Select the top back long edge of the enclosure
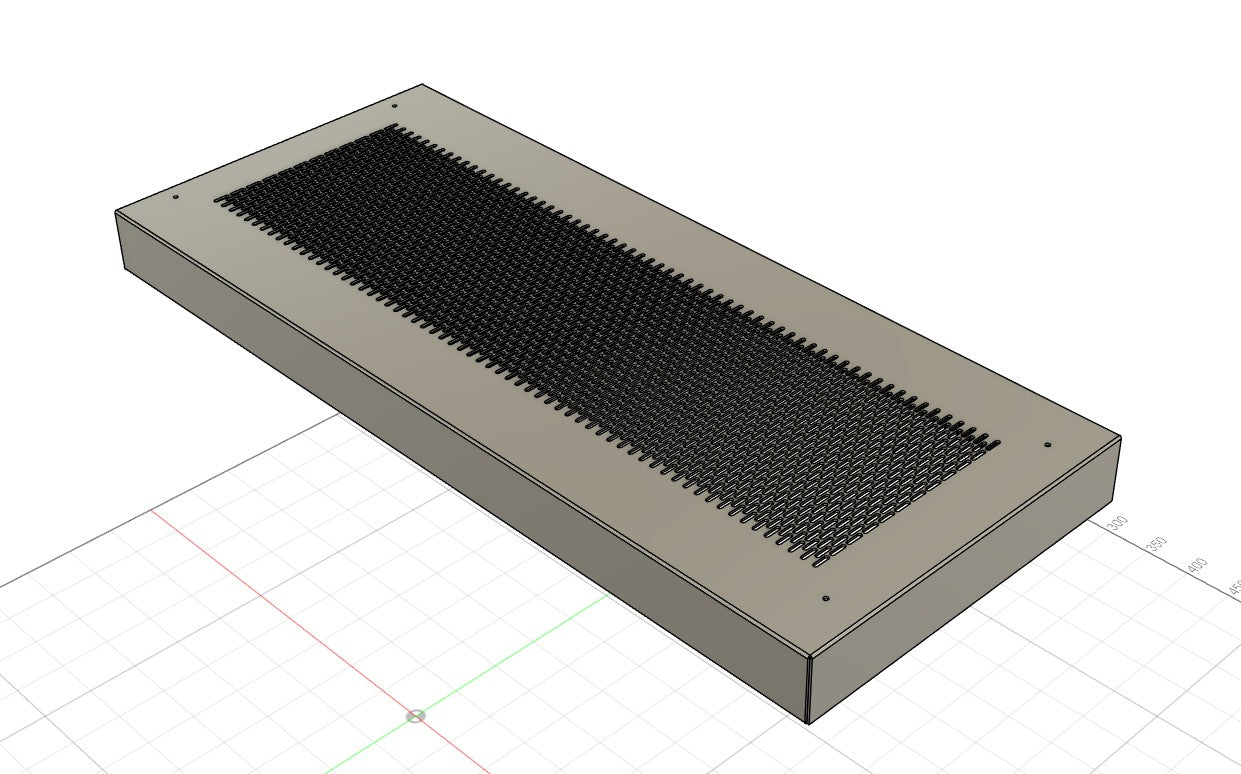 pyautogui.click(x=770, y=261)
